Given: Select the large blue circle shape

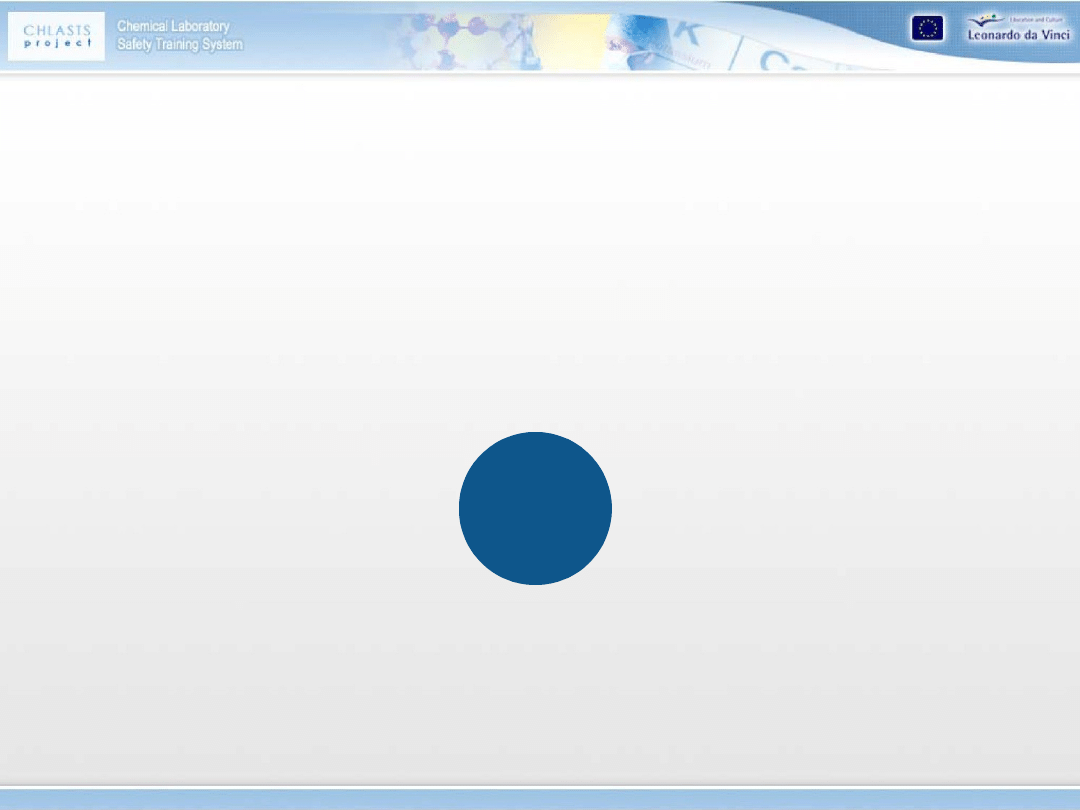Looking at the screenshot, I should [535, 508].
